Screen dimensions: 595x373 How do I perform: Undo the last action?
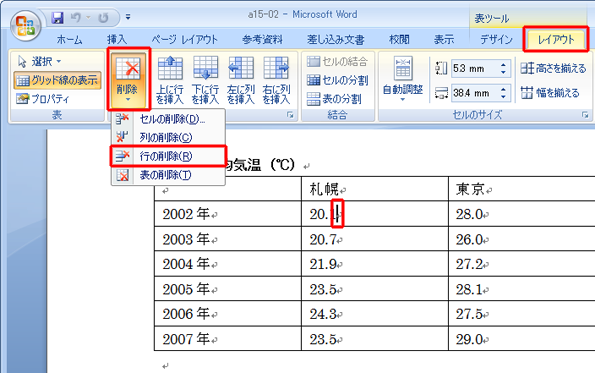76,17
